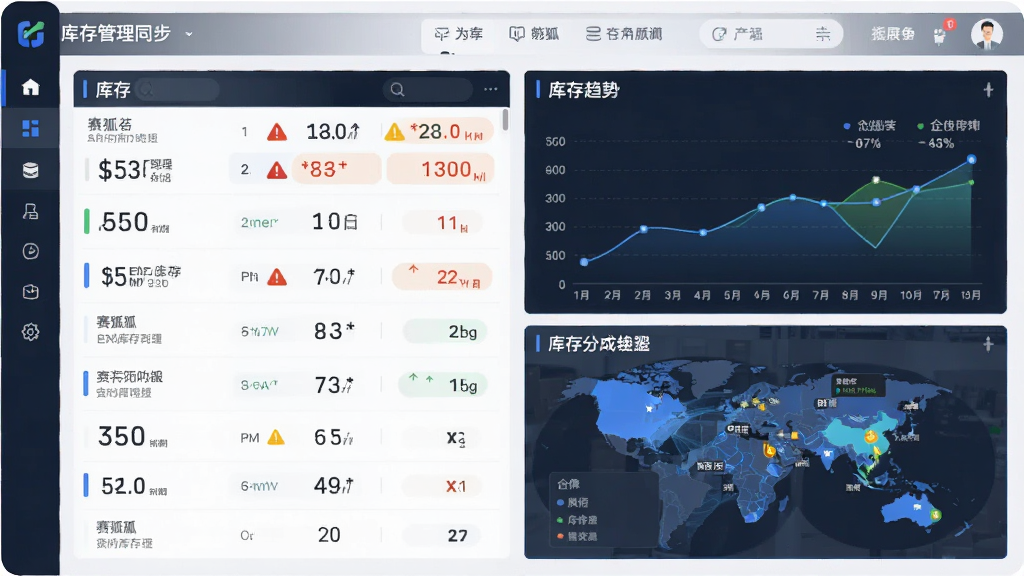Click the white data point on green line

coord(876,180)
